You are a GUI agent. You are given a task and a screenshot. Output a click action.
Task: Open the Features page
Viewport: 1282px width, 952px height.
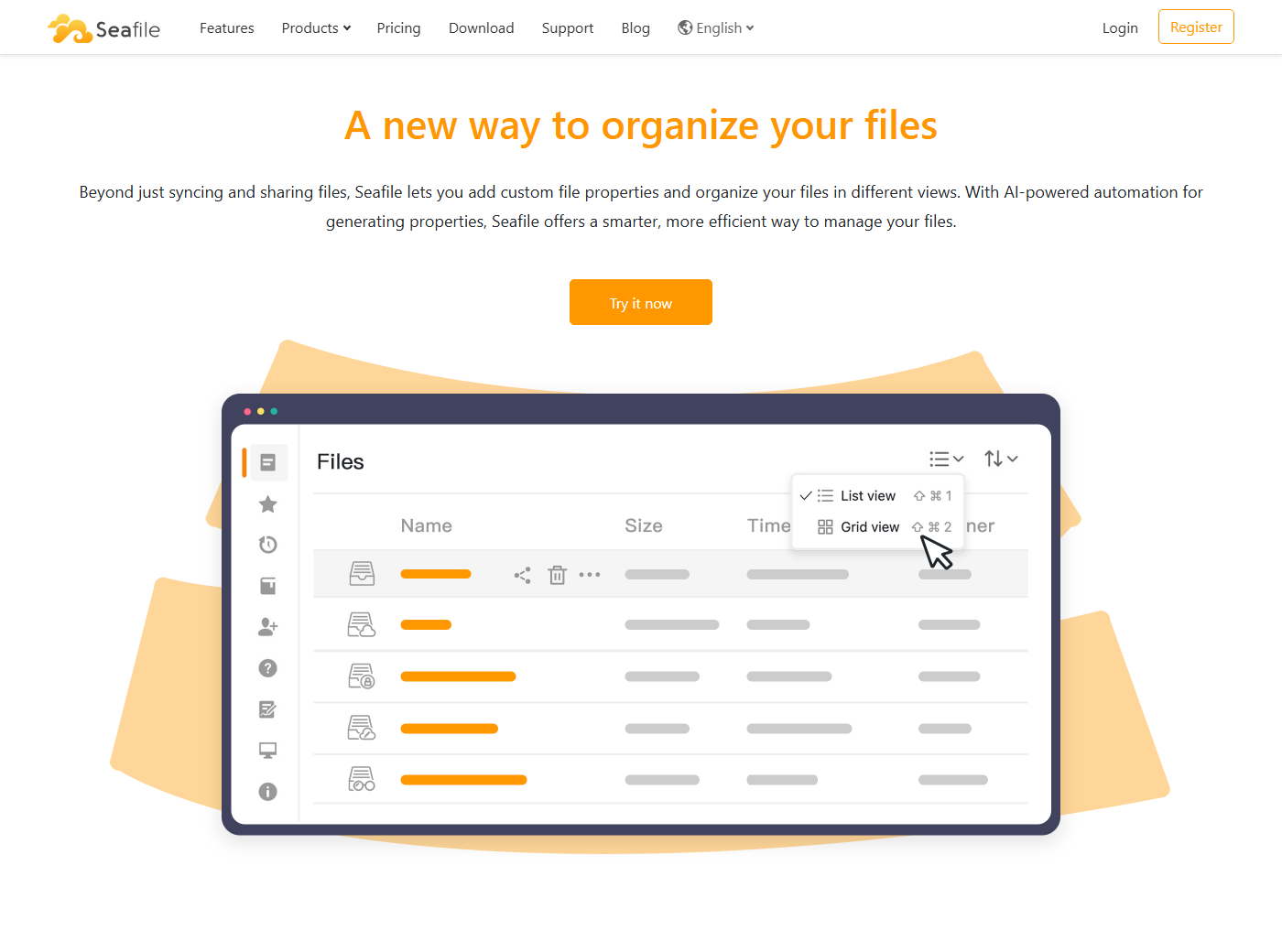coord(227,28)
